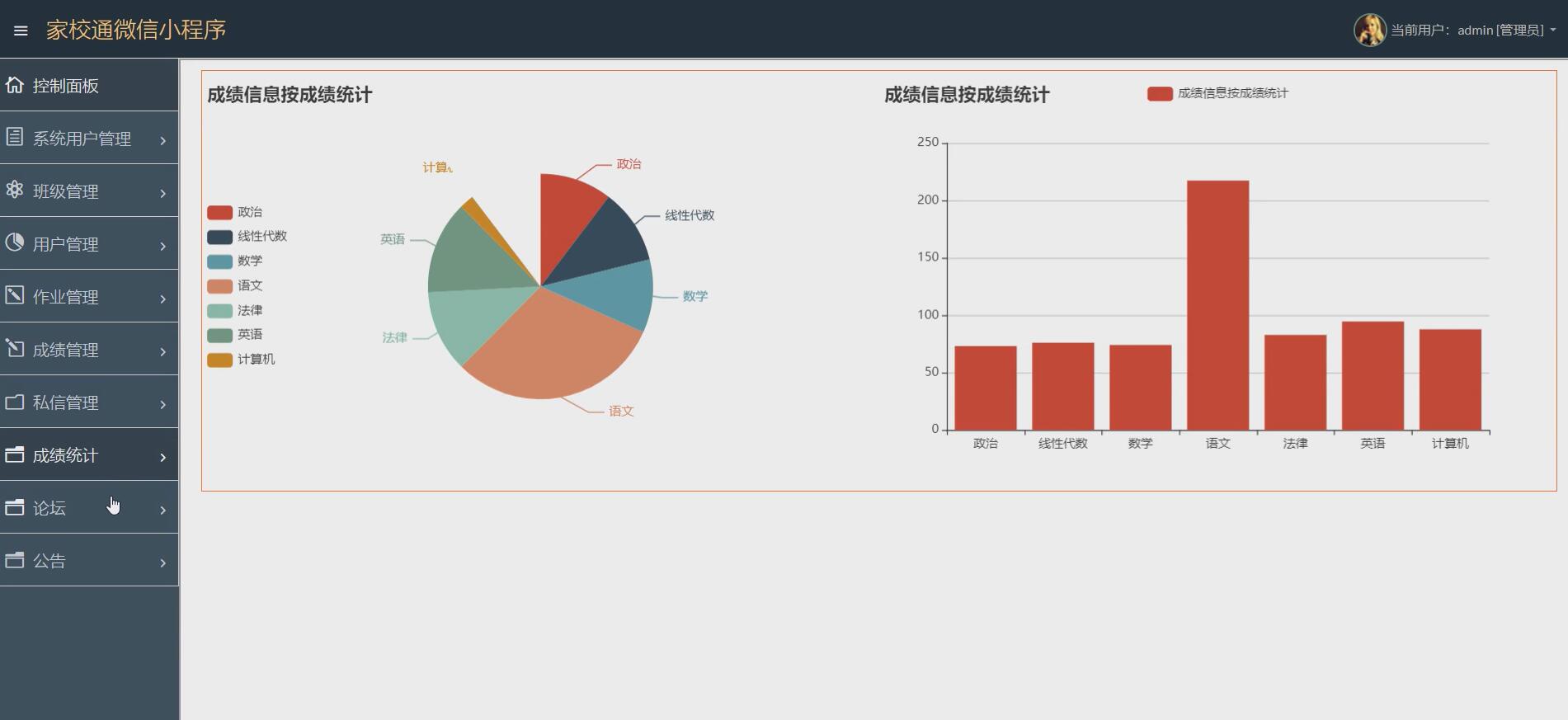Expand the 成绩统计 chevron arrow
The image size is (1568, 720).
(162, 457)
